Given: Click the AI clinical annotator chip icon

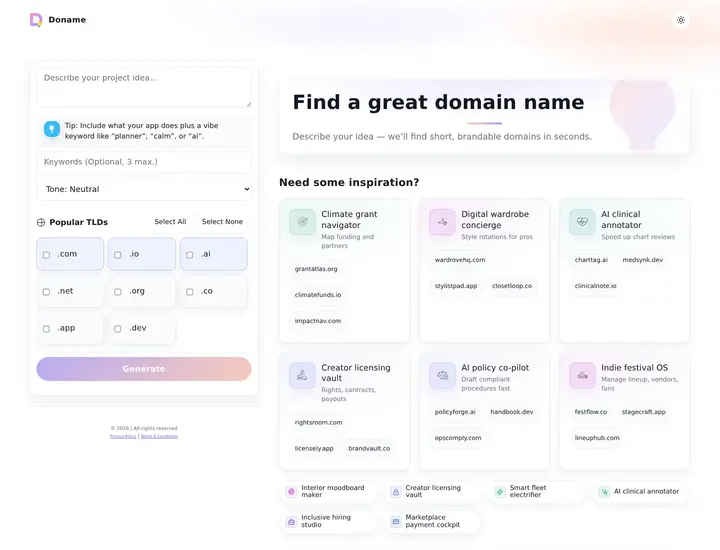Looking at the screenshot, I should [604, 492].
